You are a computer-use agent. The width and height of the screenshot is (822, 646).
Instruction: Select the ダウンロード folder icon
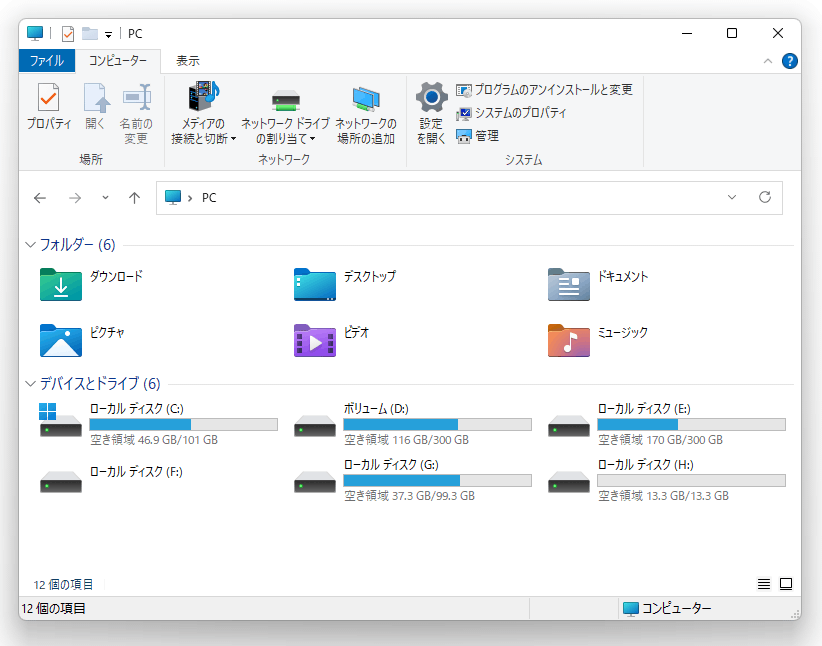pos(61,284)
